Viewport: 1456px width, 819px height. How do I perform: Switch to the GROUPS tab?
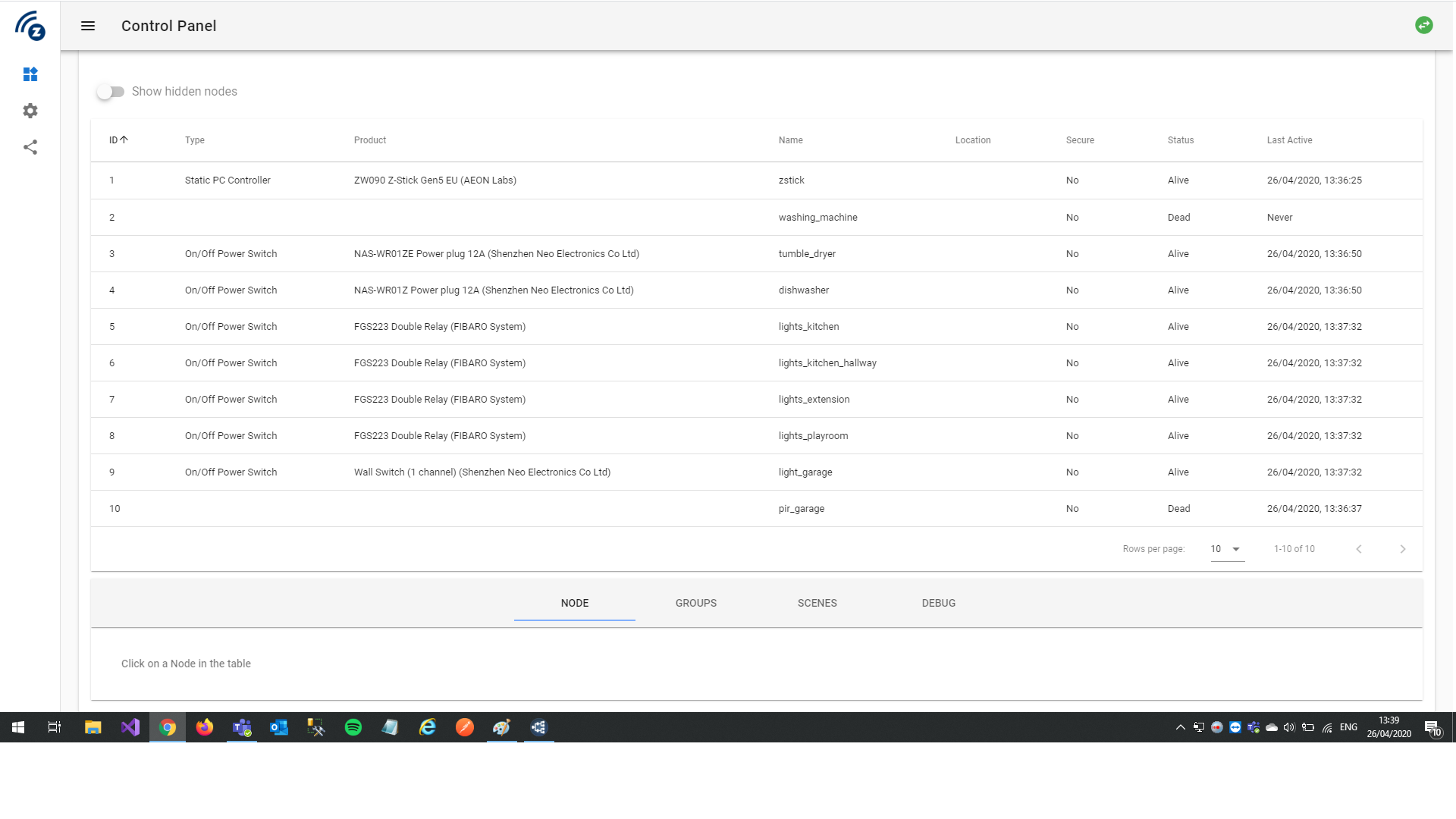click(x=695, y=603)
